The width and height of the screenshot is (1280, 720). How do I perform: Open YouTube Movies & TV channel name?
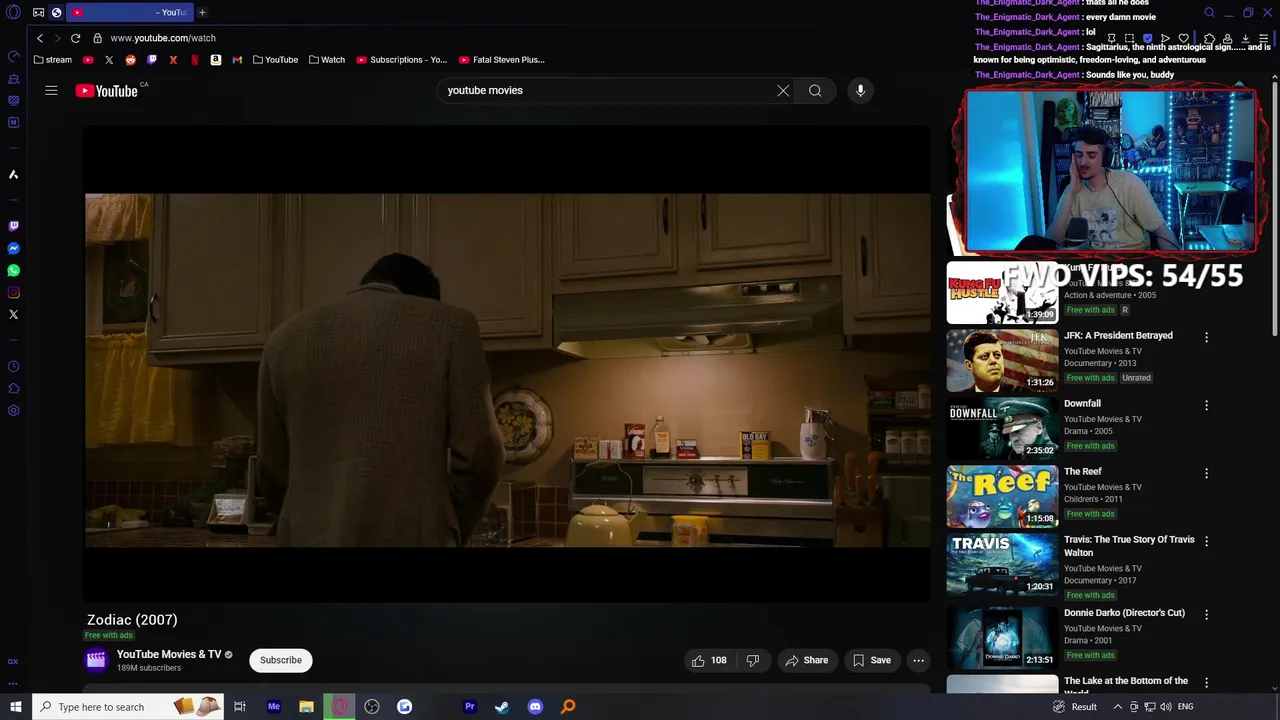point(169,655)
